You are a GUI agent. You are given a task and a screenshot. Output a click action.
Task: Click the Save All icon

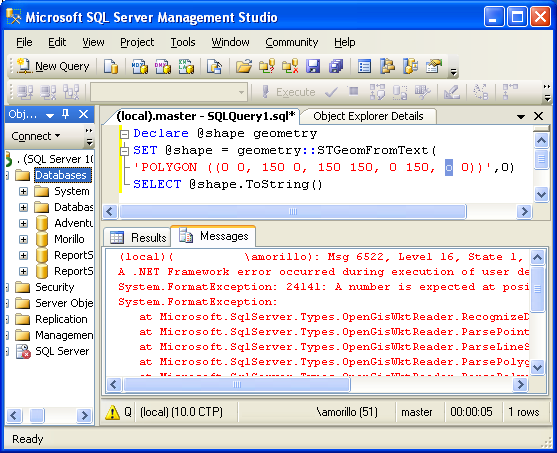[x=336, y=66]
